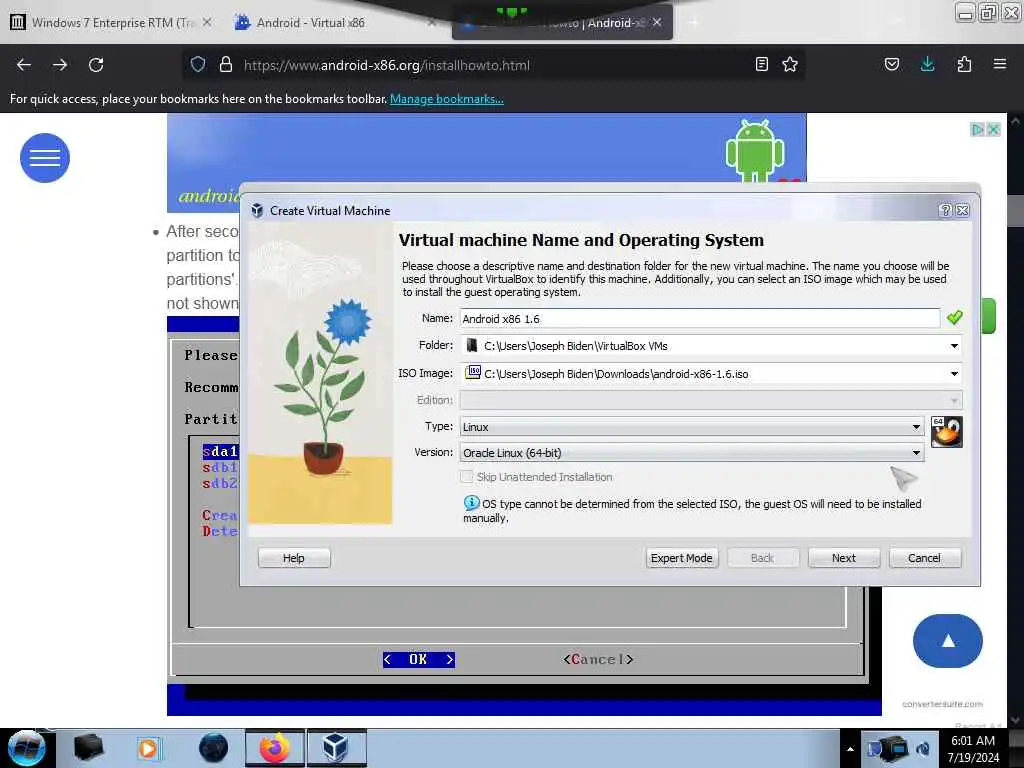1024x768 pixels.
Task: Click the browser URL address bar
Action: click(x=493, y=65)
